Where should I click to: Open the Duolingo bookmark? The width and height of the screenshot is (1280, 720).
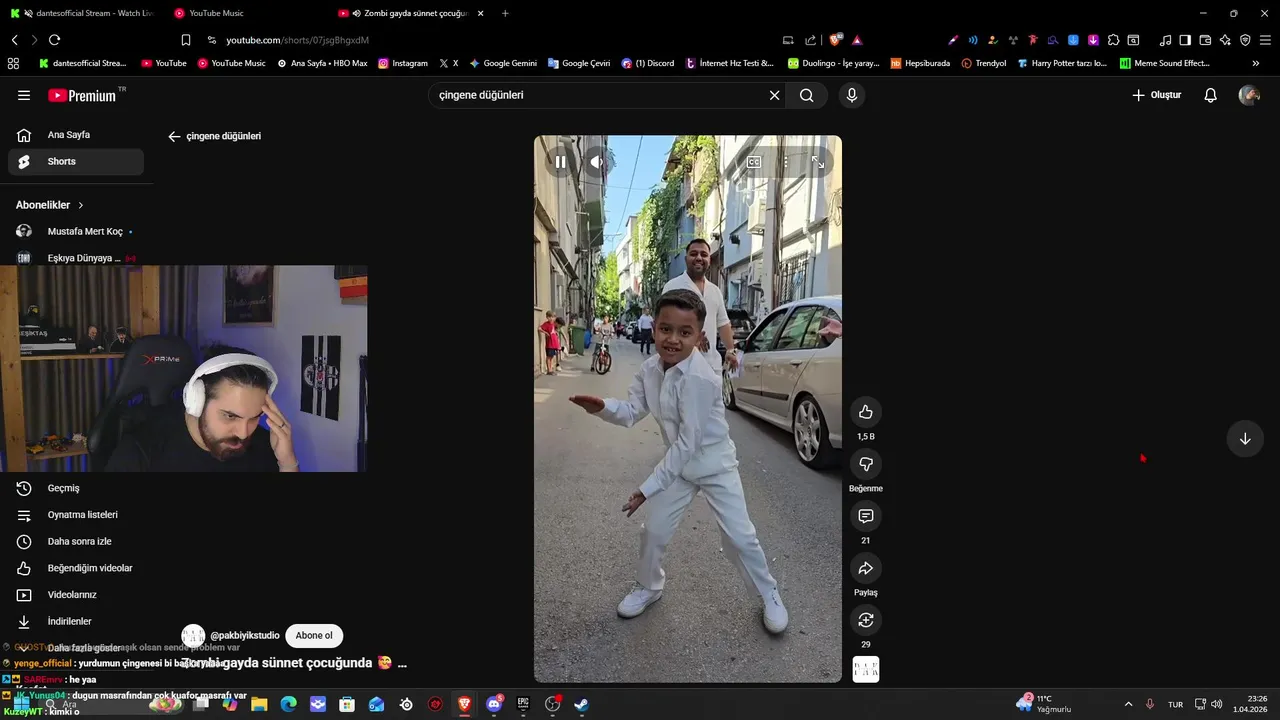pos(833,63)
